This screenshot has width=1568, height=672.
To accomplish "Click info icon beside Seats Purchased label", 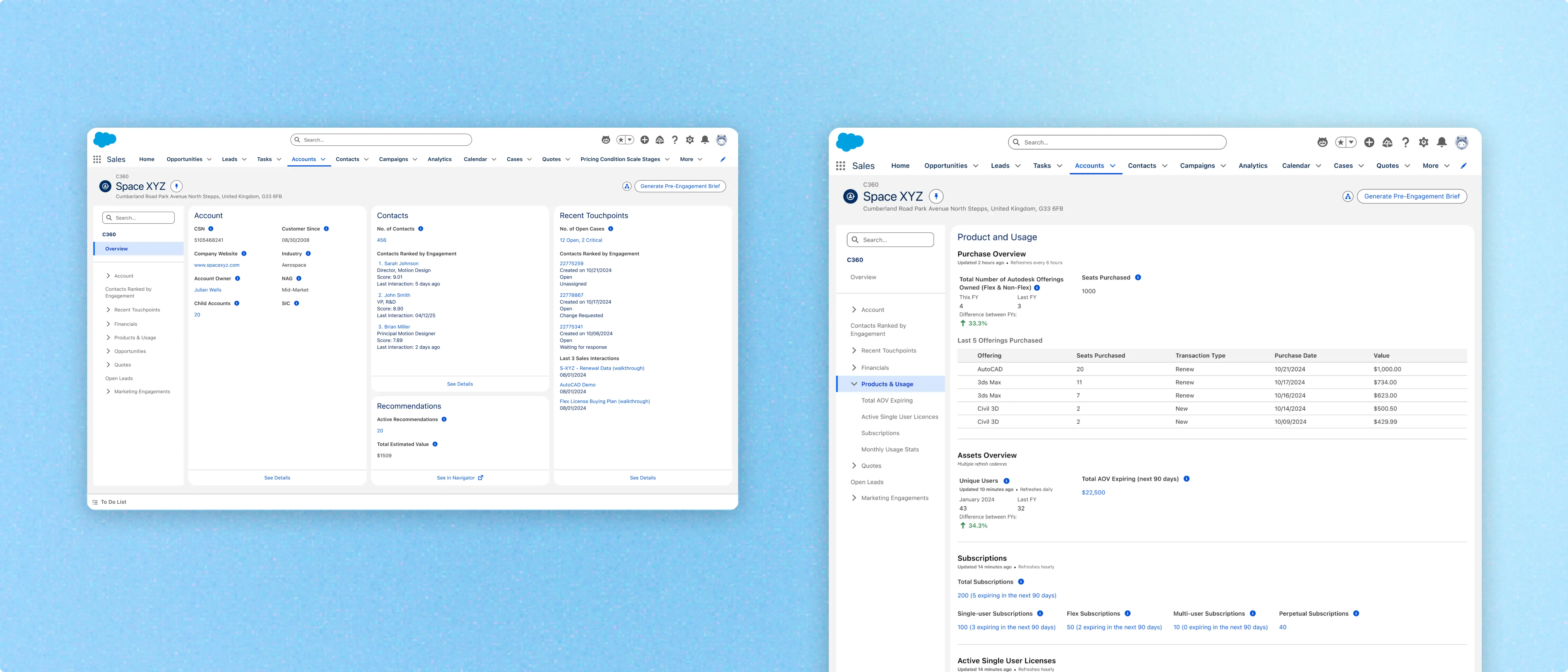I will tap(1138, 277).
